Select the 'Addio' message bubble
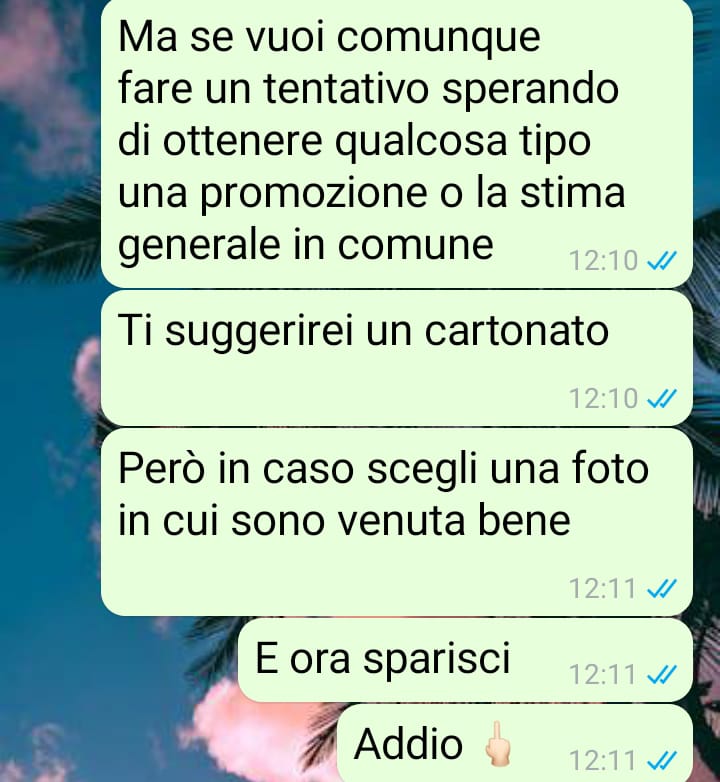 (x=515, y=743)
